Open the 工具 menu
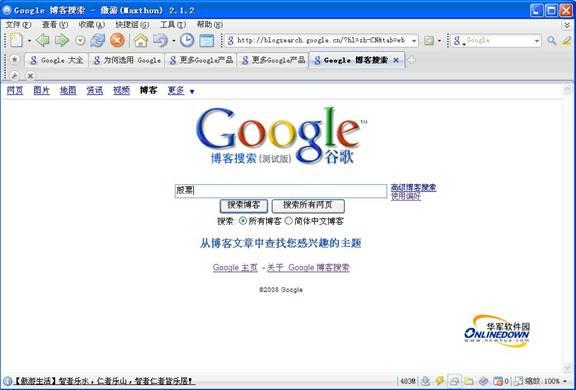 pos(173,25)
